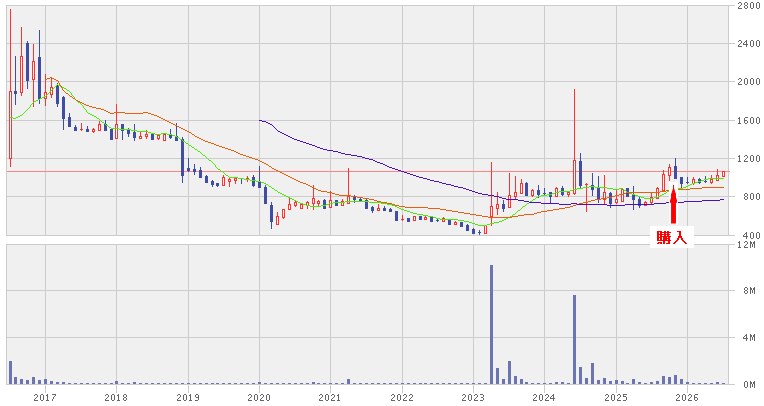Click the tallest volume bar in 2023

[x=491, y=325]
